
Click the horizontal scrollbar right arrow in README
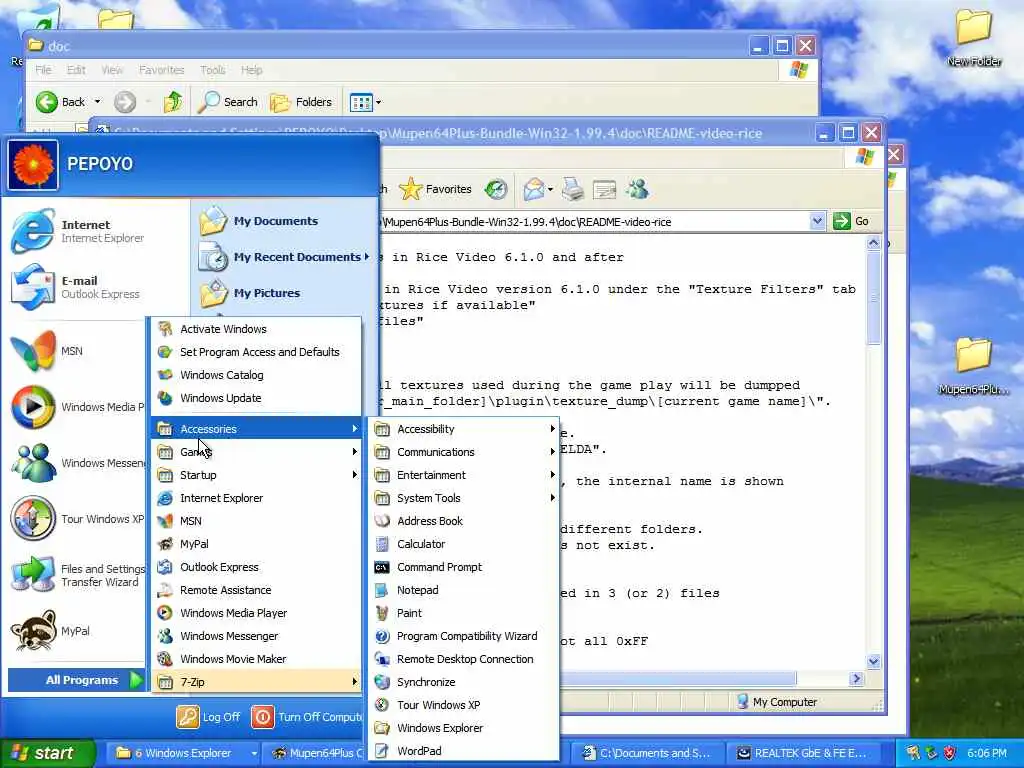(x=856, y=679)
